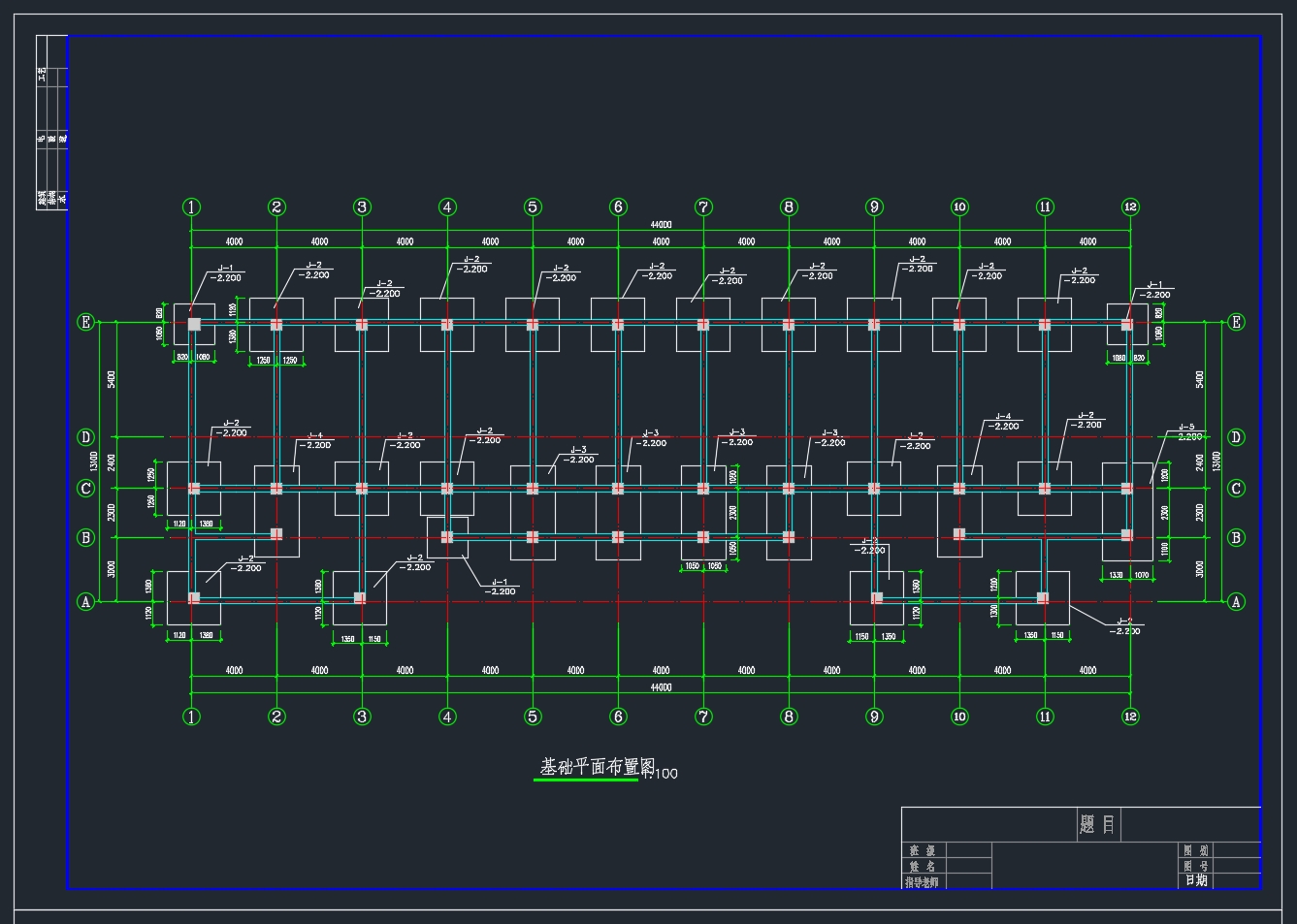Click bottom grid axis bubble 6
The width and height of the screenshot is (1297, 924).
click(618, 717)
